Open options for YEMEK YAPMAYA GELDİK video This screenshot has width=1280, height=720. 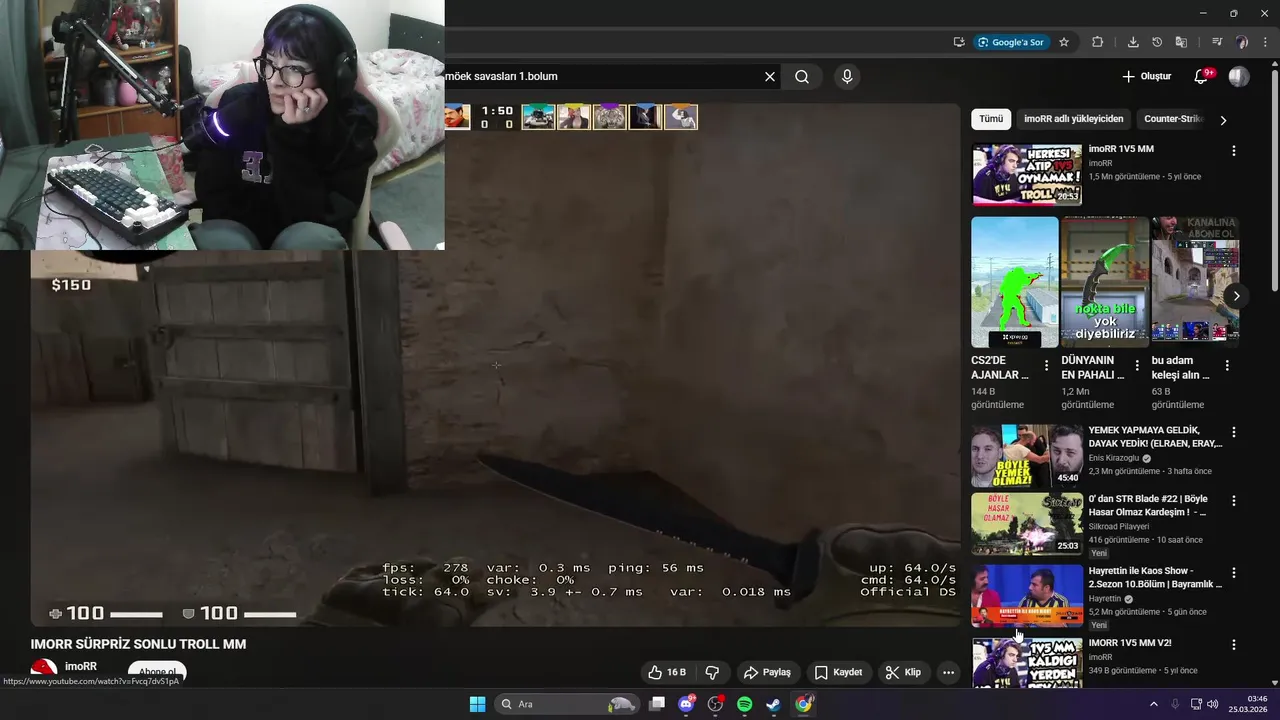pos(1233,432)
